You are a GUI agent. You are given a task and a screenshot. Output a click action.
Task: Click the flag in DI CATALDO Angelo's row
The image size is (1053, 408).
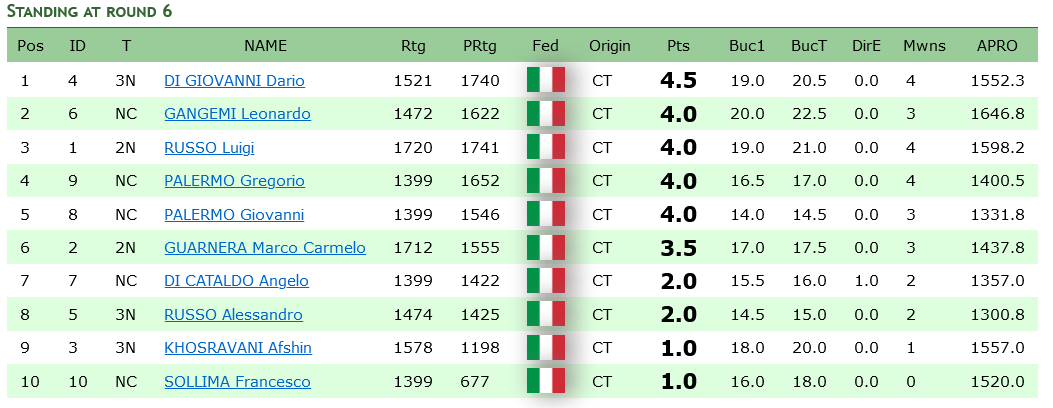[x=546, y=281]
